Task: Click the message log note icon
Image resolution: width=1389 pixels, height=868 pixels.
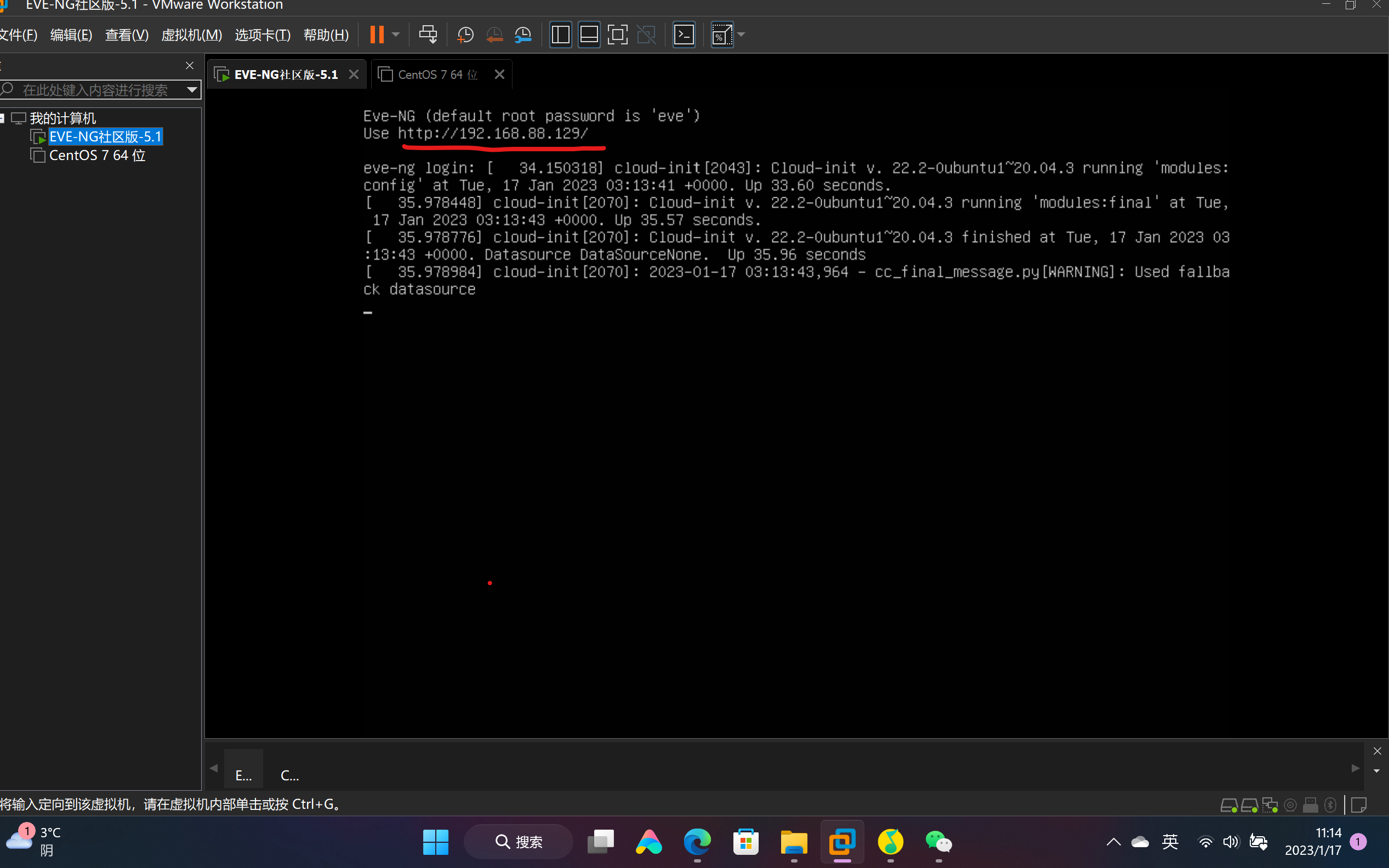Action: 1358,805
